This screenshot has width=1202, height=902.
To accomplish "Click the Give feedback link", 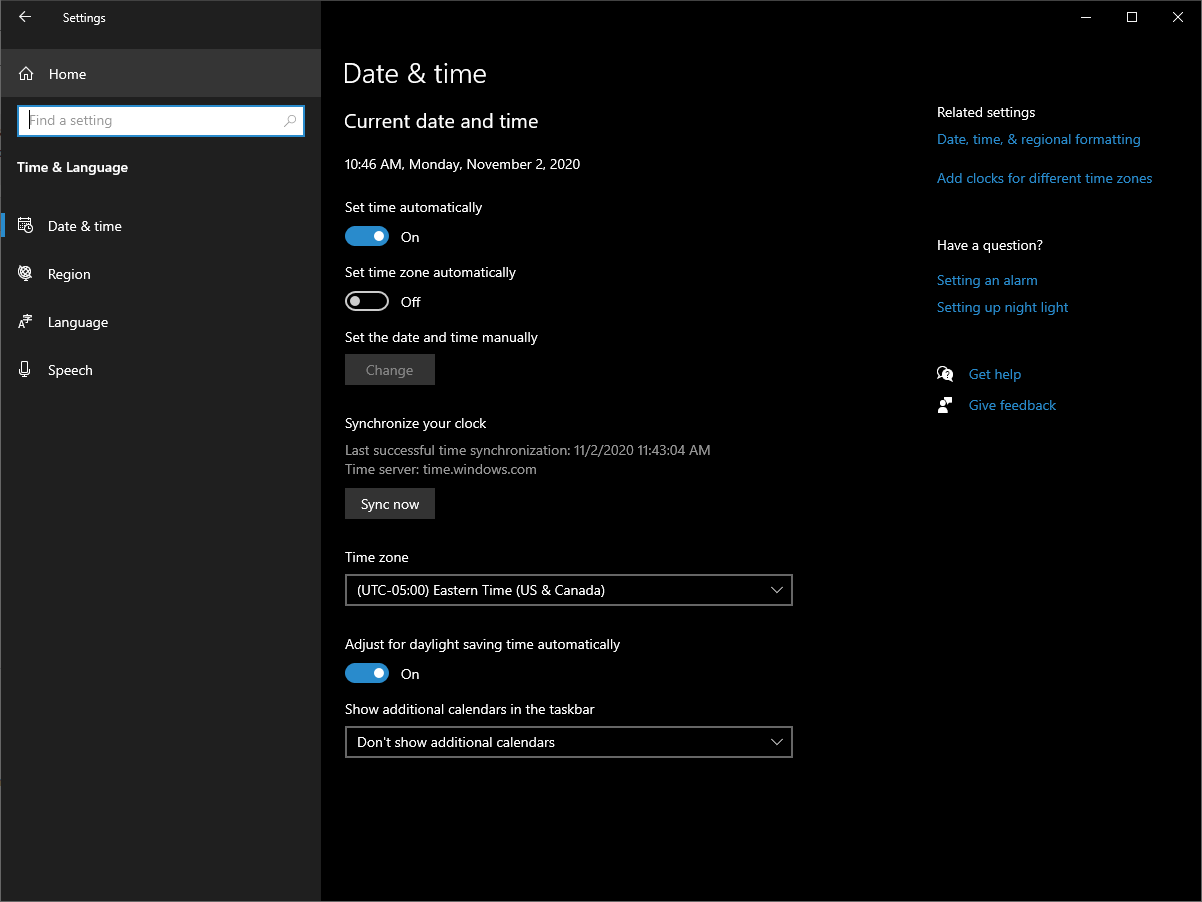I will tap(1012, 405).
